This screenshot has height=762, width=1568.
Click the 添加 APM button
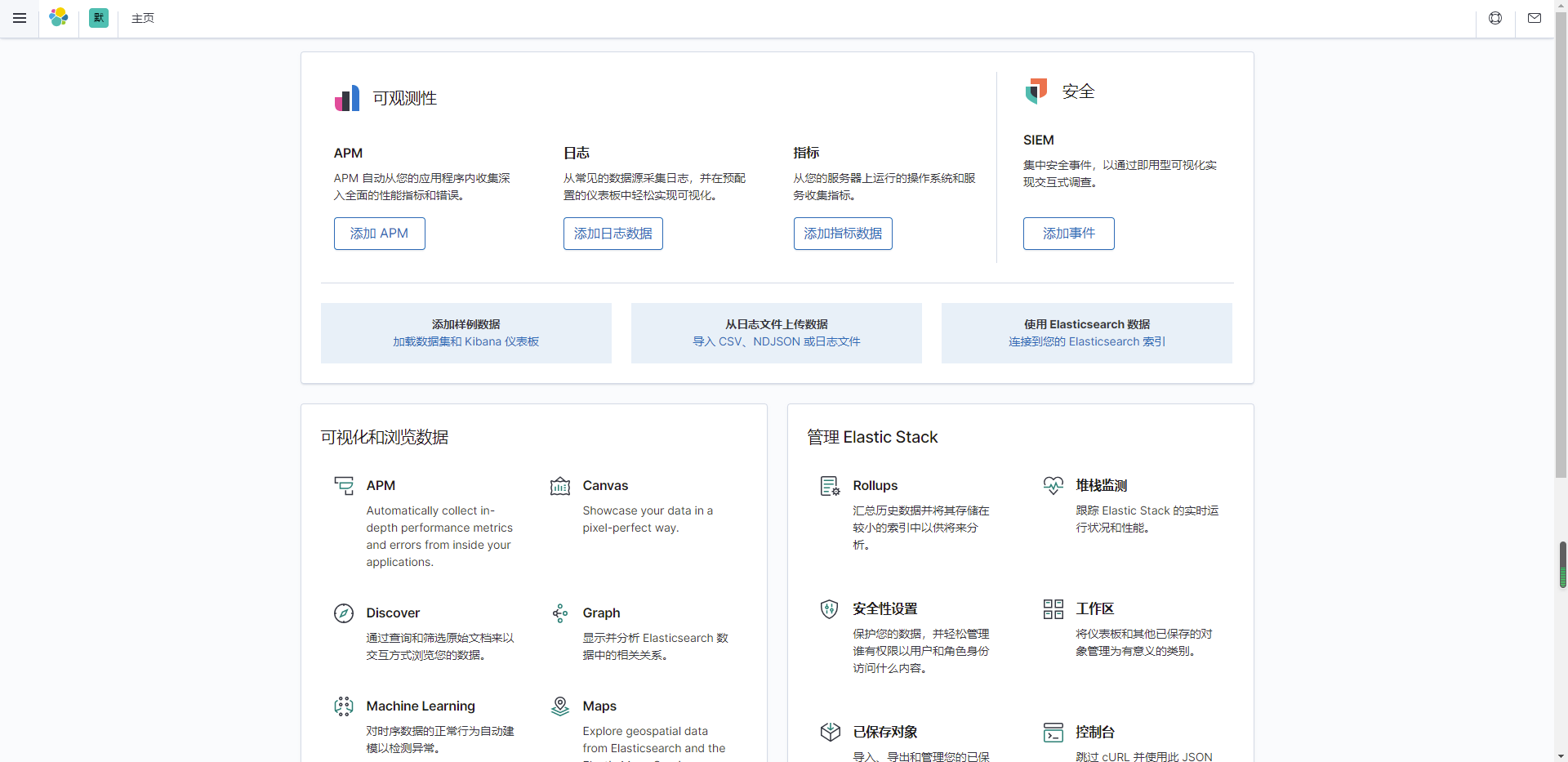coord(380,234)
